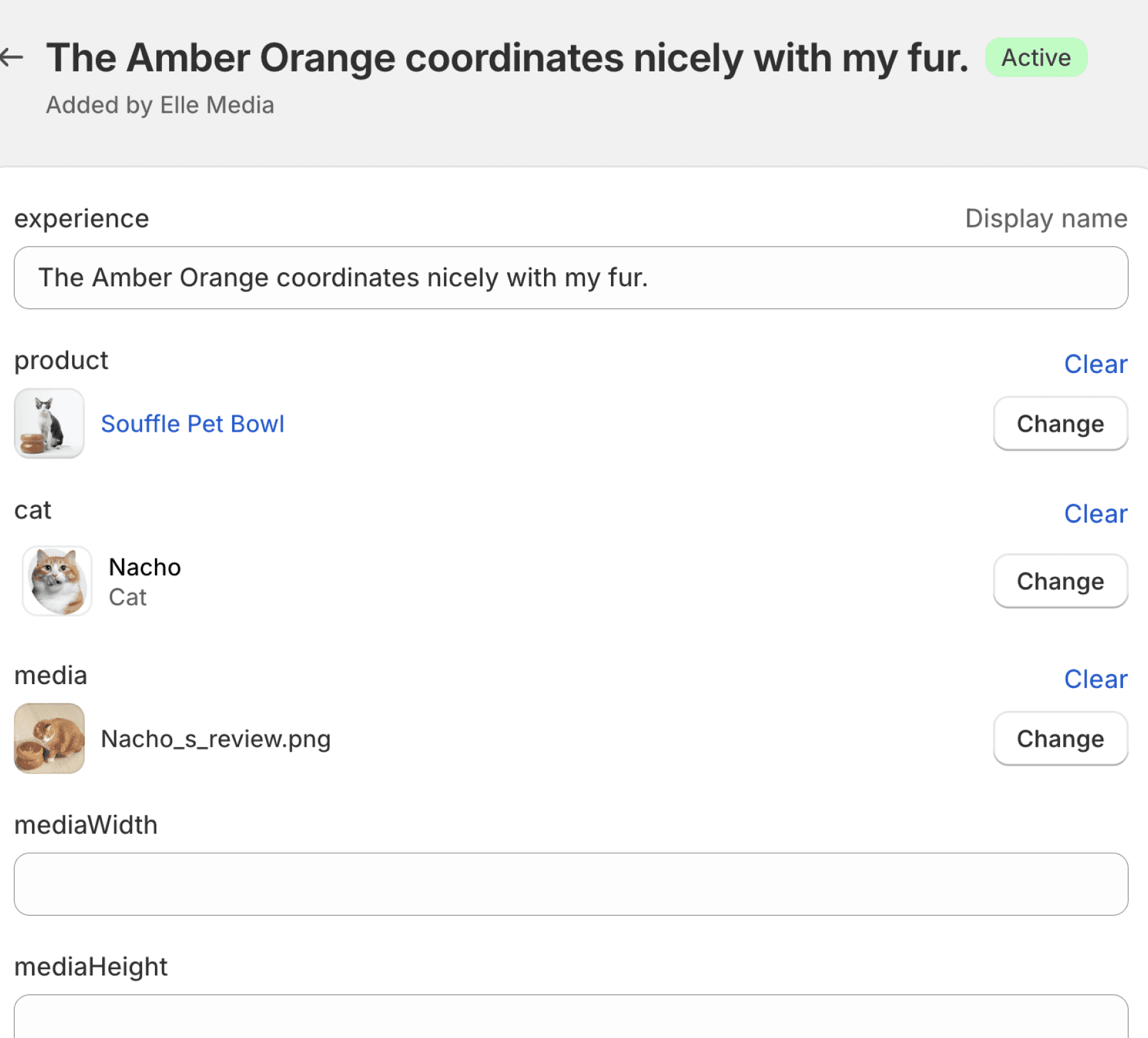This screenshot has height=1038, width=1148.
Task: Open the Active status badge
Action: [x=1036, y=57]
